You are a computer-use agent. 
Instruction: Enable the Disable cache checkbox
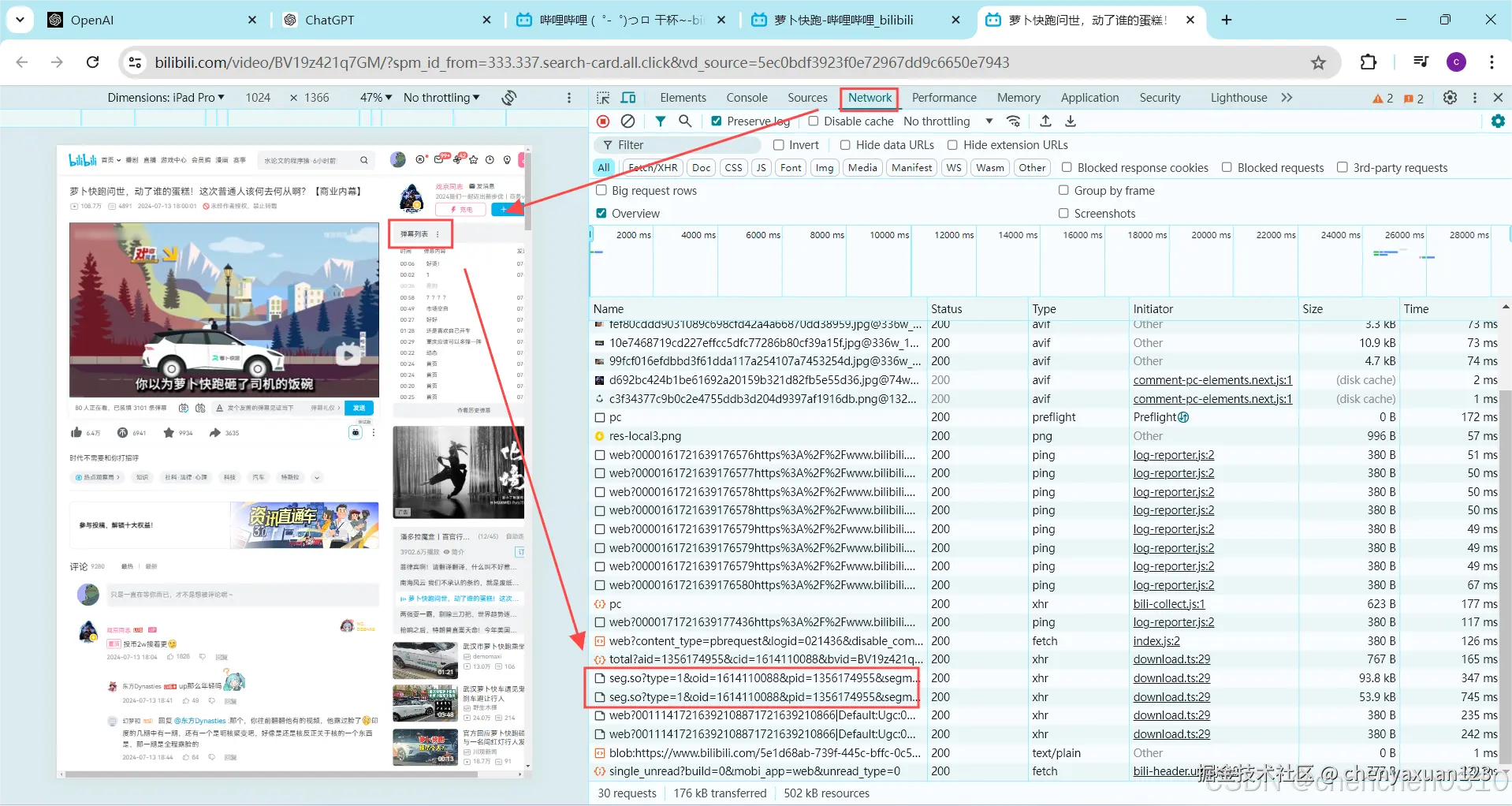(814, 121)
